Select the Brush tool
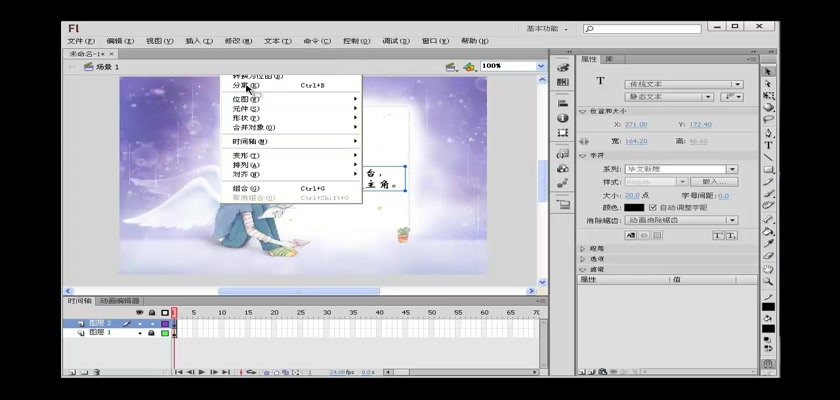 coord(768,193)
